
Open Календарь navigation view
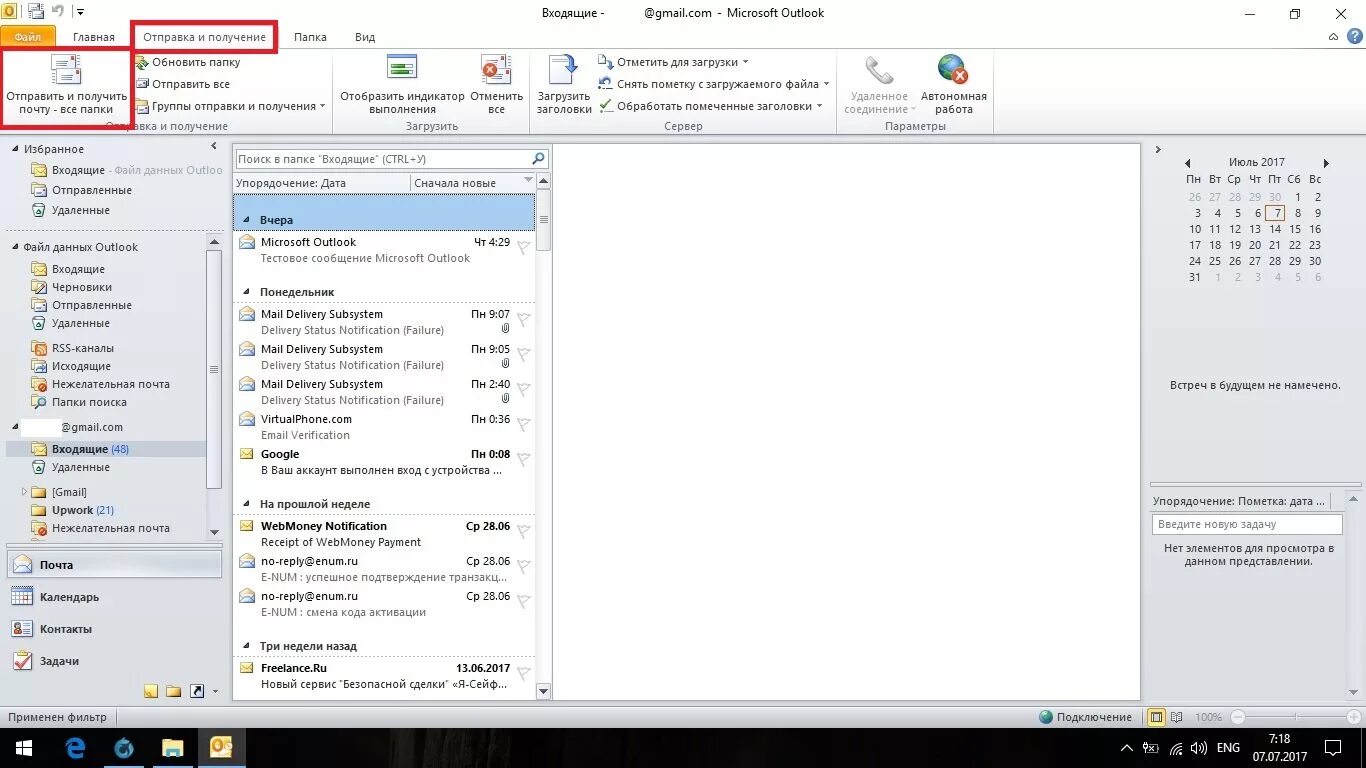pyautogui.click(x=114, y=597)
